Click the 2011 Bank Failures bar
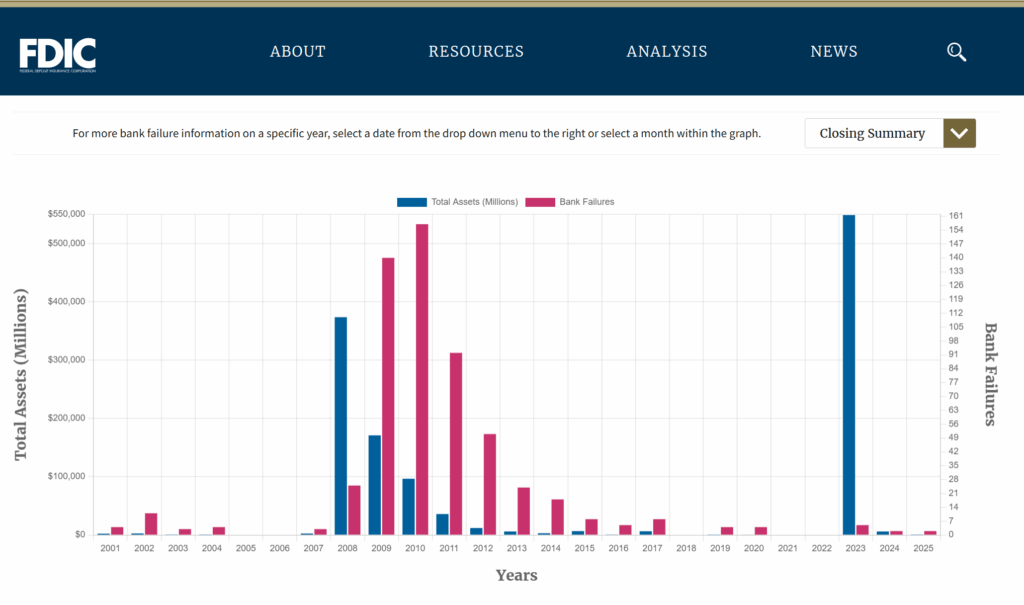Screen dimensions: 1024x605 click(456, 443)
